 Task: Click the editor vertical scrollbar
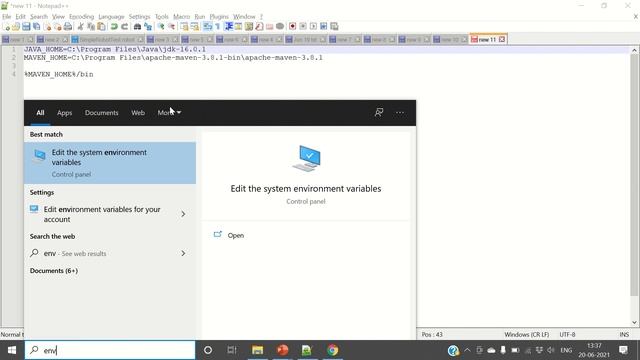[634, 186]
